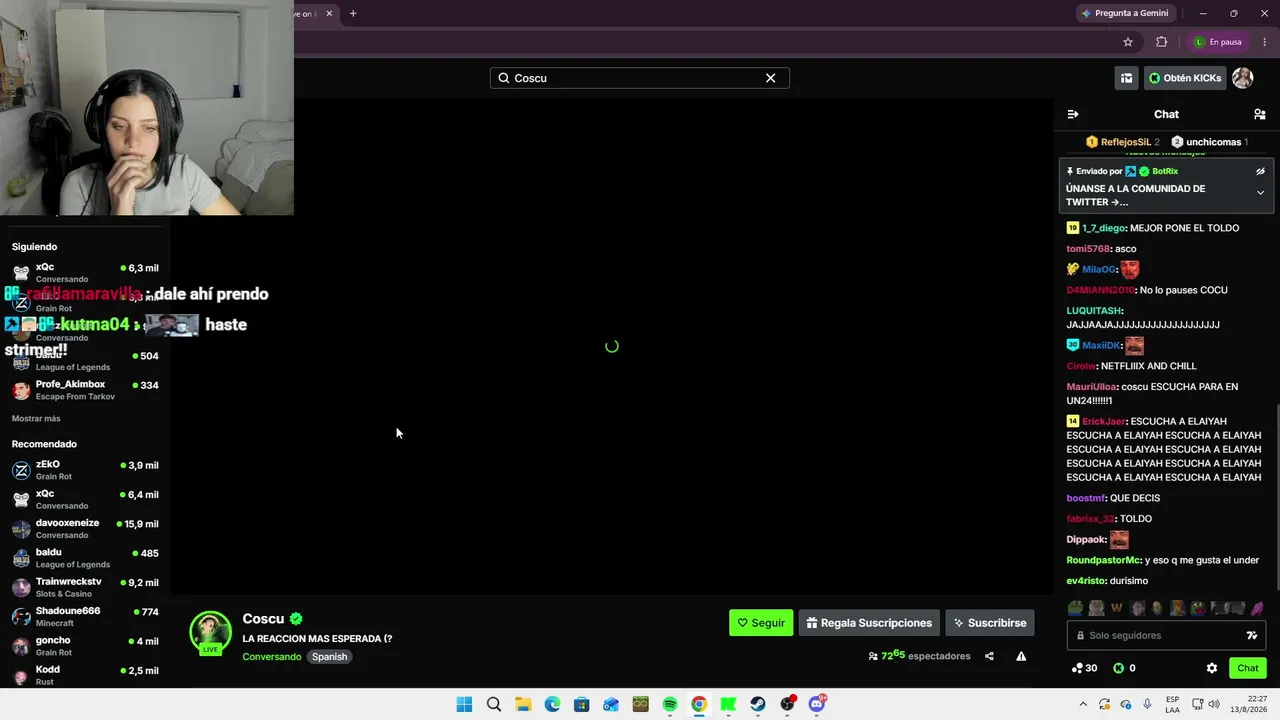The image size is (1280, 720).
Task: Open Shadoune666 channel in sidebar
Action: pyautogui.click(x=85, y=616)
